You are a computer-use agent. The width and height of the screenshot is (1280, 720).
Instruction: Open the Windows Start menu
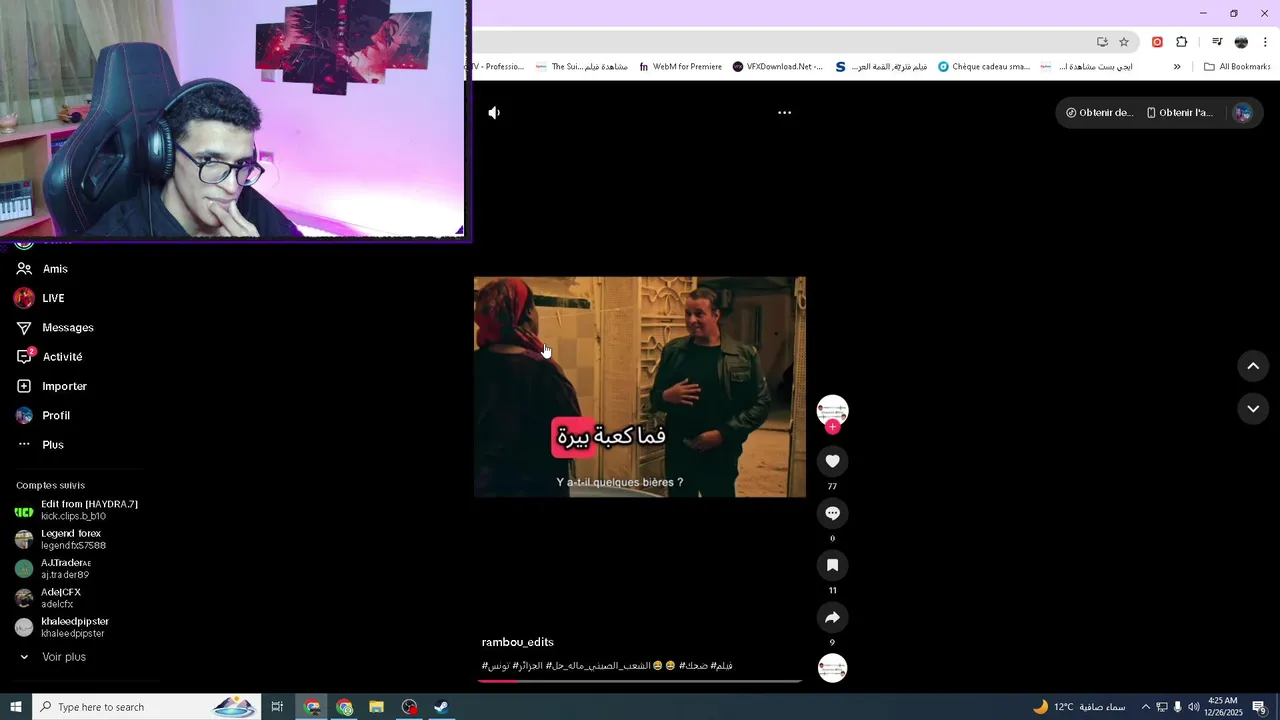[15, 707]
